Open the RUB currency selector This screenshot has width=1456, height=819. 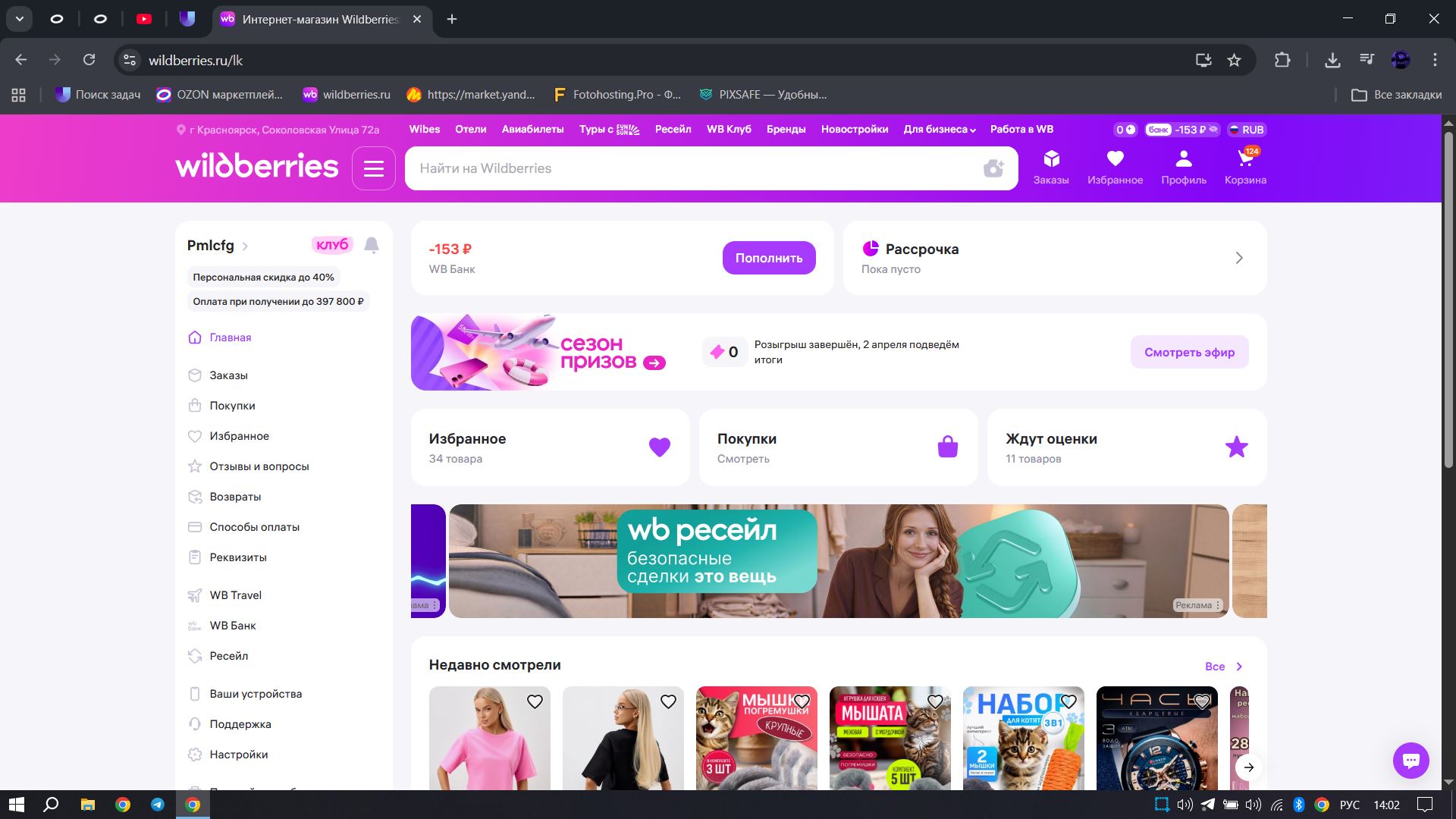tap(1246, 130)
